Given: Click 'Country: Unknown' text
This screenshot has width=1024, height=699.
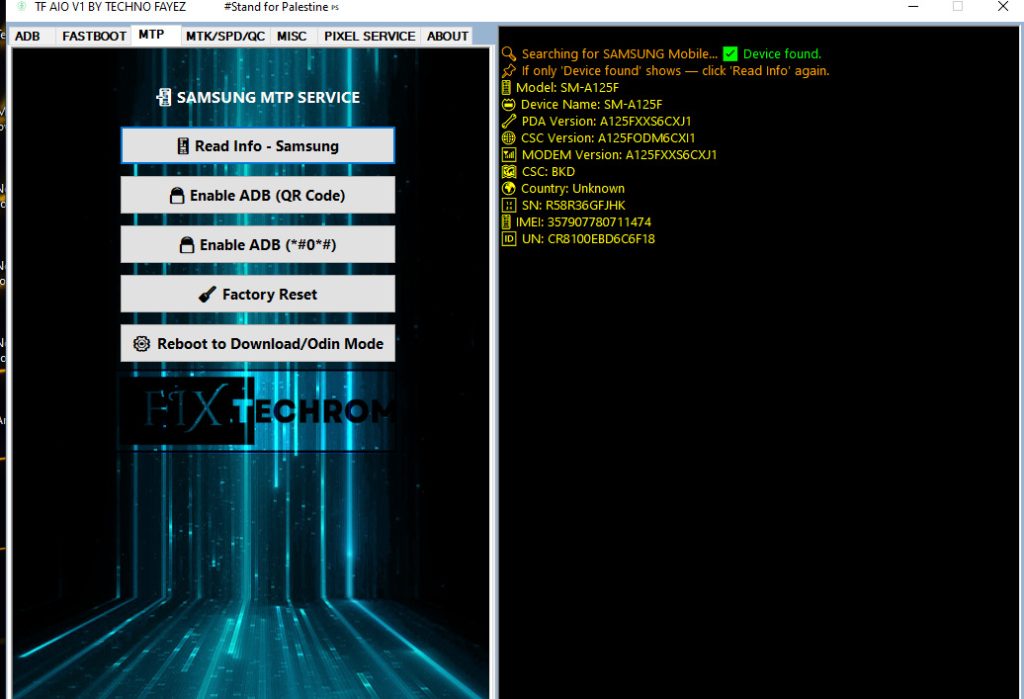Looking at the screenshot, I should click(573, 188).
